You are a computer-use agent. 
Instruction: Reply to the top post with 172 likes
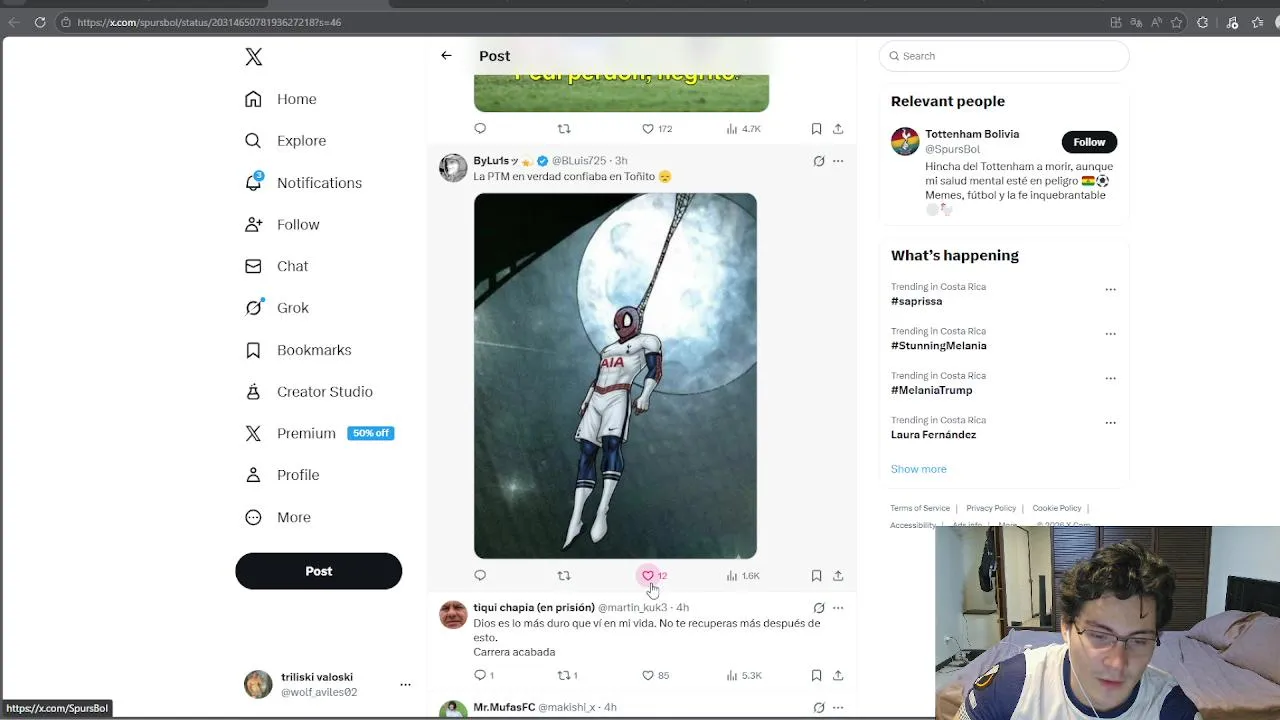480,129
